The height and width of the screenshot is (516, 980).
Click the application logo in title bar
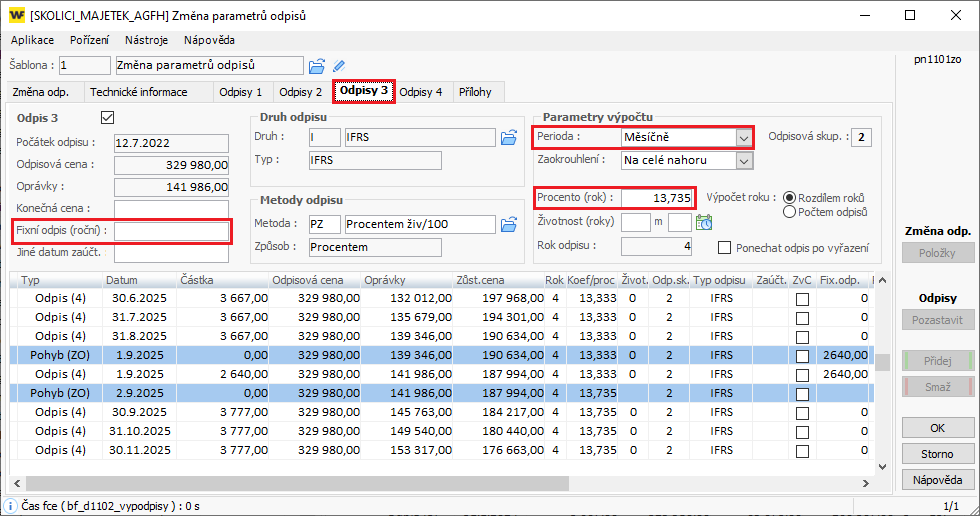pyautogui.click(x=16, y=16)
